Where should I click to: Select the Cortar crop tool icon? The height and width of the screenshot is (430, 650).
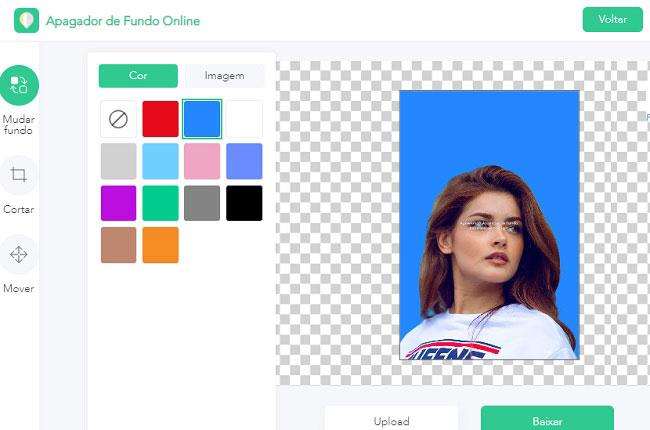click(x=19, y=175)
